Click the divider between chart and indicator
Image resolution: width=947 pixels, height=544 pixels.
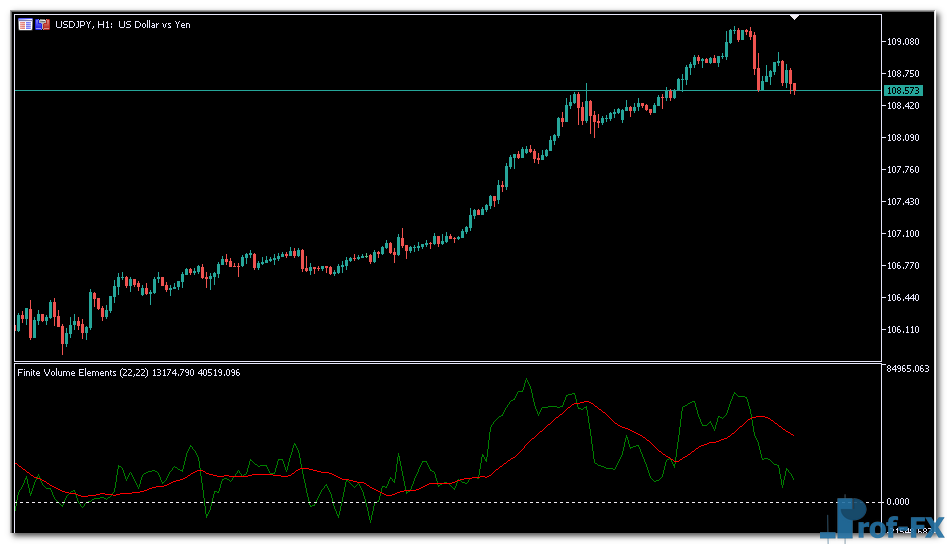point(450,362)
